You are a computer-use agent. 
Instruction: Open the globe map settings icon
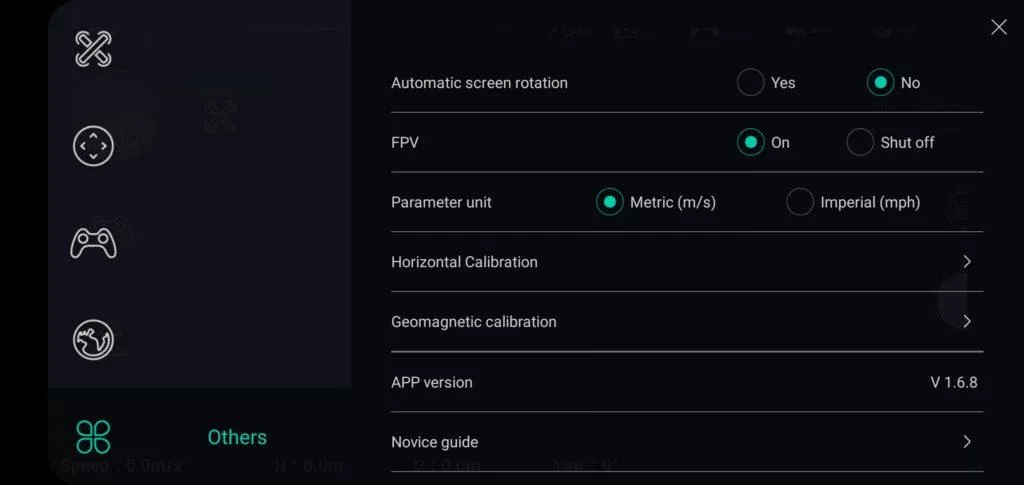coord(93,340)
